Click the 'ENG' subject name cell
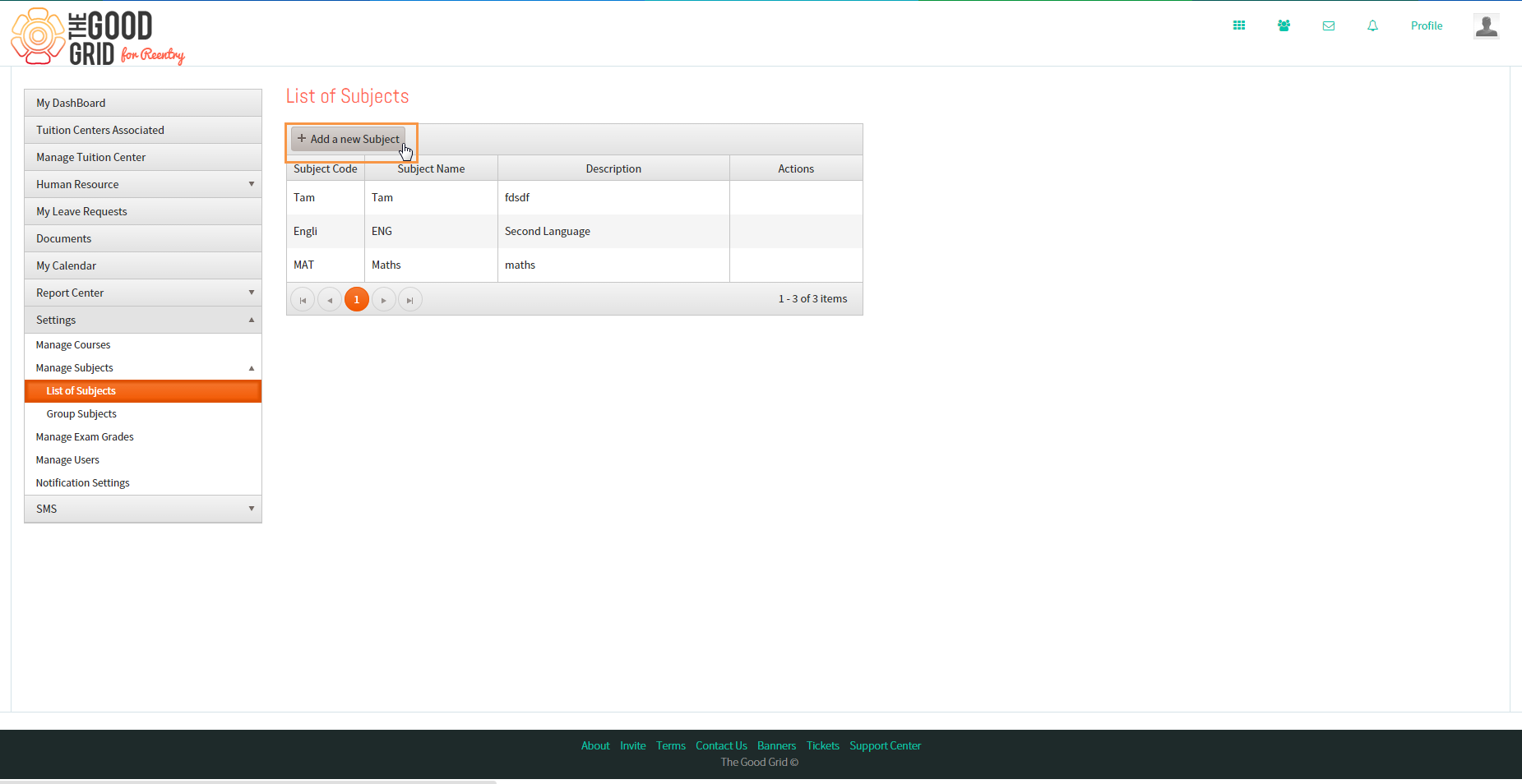Image resolution: width=1522 pixels, height=784 pixels. pos(431,231)
